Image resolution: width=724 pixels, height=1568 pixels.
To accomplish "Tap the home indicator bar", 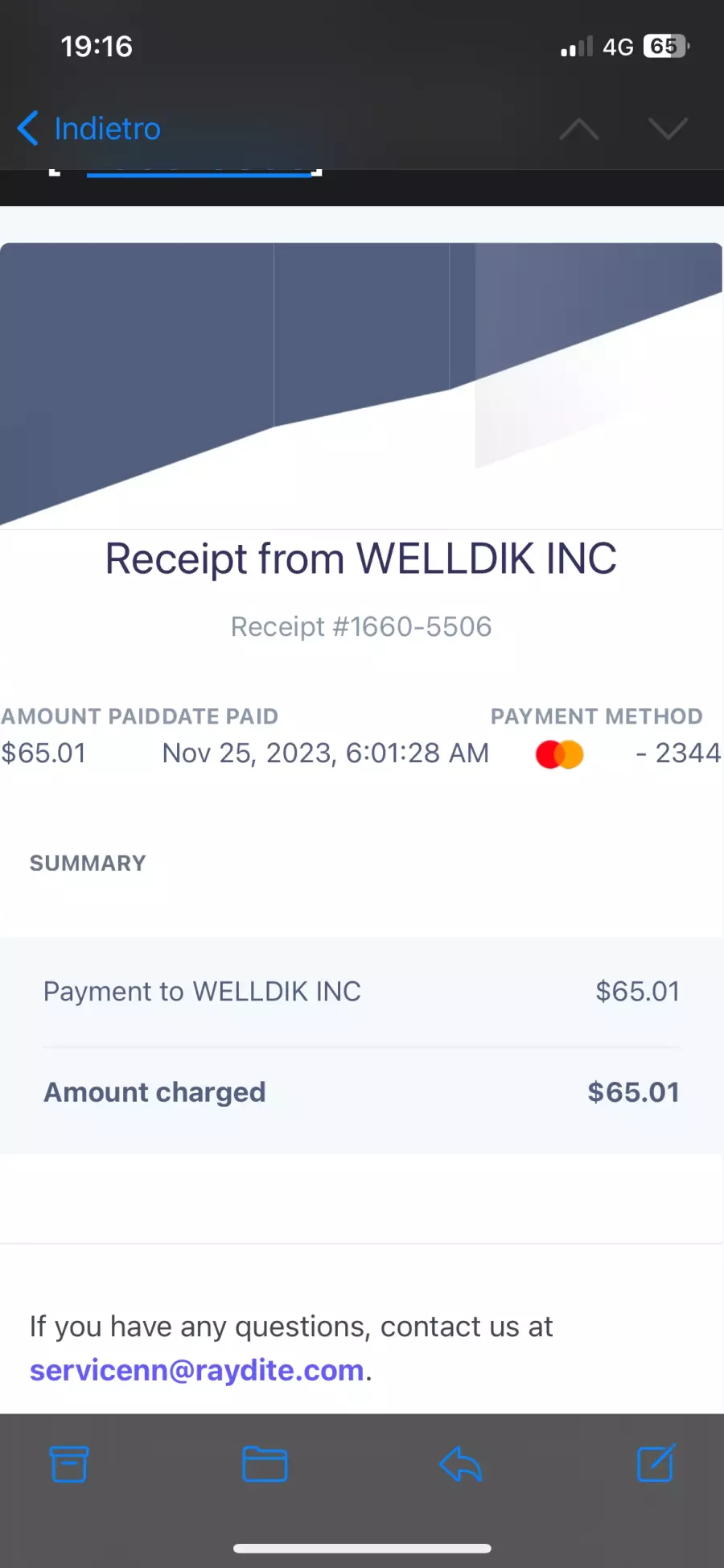I will pyautogui.click(x=362, y=1548).
